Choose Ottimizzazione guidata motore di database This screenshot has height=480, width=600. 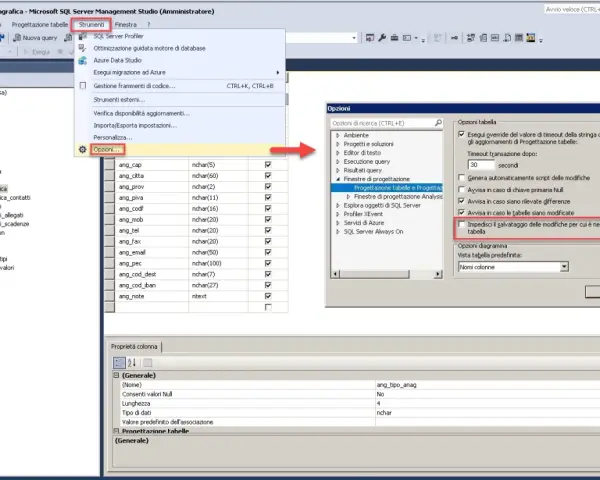point(180,48)
